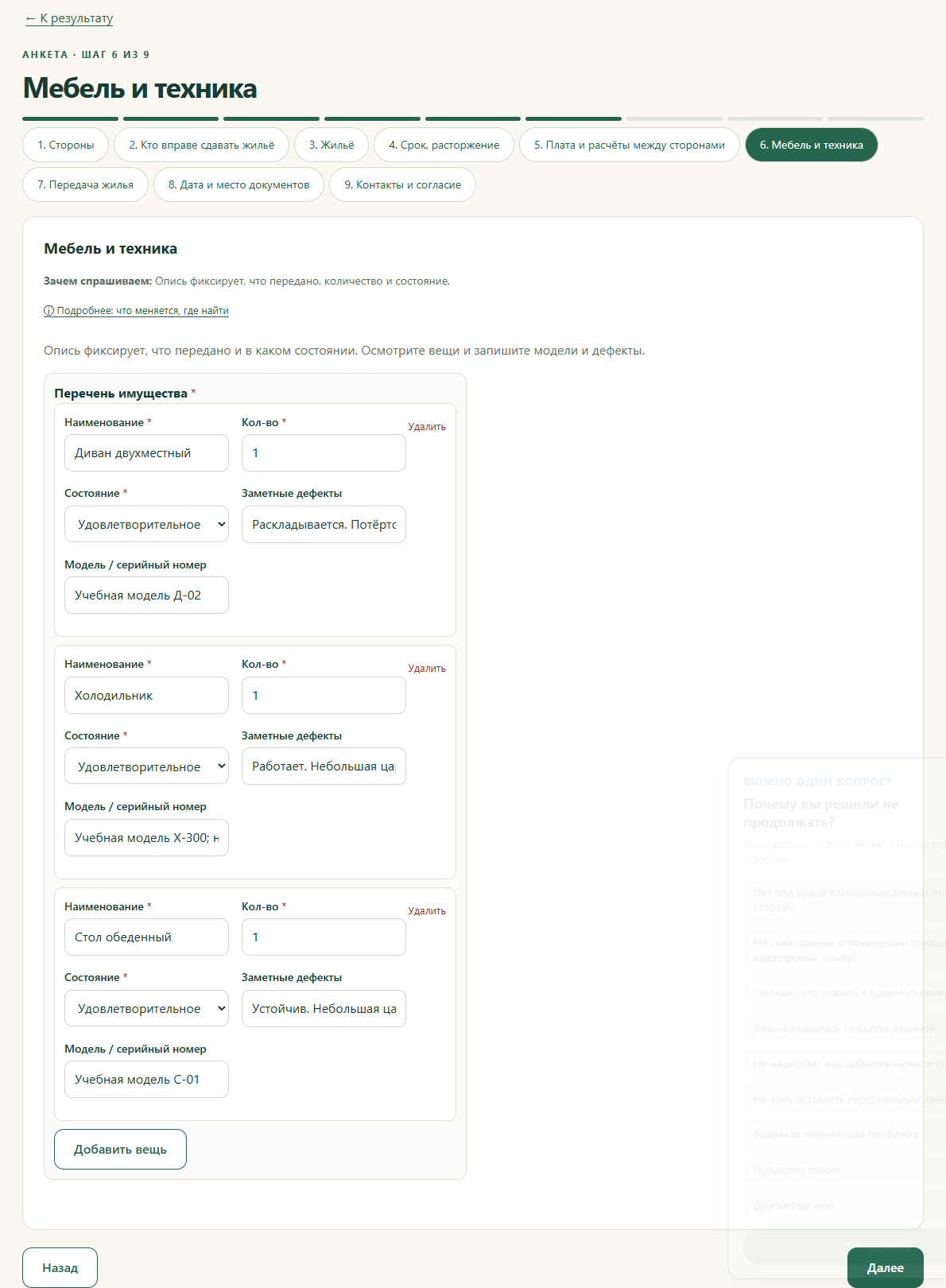946x1288 pixels.
Task: Proceed with the "Далее" button
Action: [x=886, y=1268]
